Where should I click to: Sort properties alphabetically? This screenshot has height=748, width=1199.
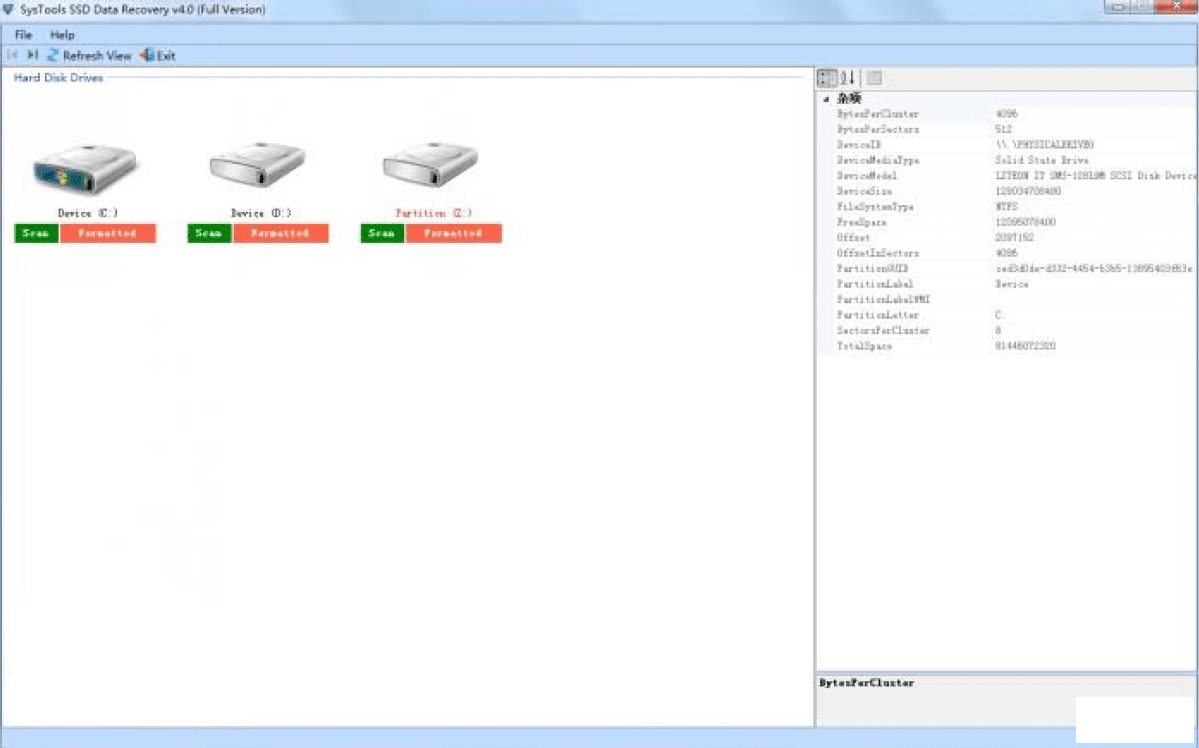click(x=847, y=78)
